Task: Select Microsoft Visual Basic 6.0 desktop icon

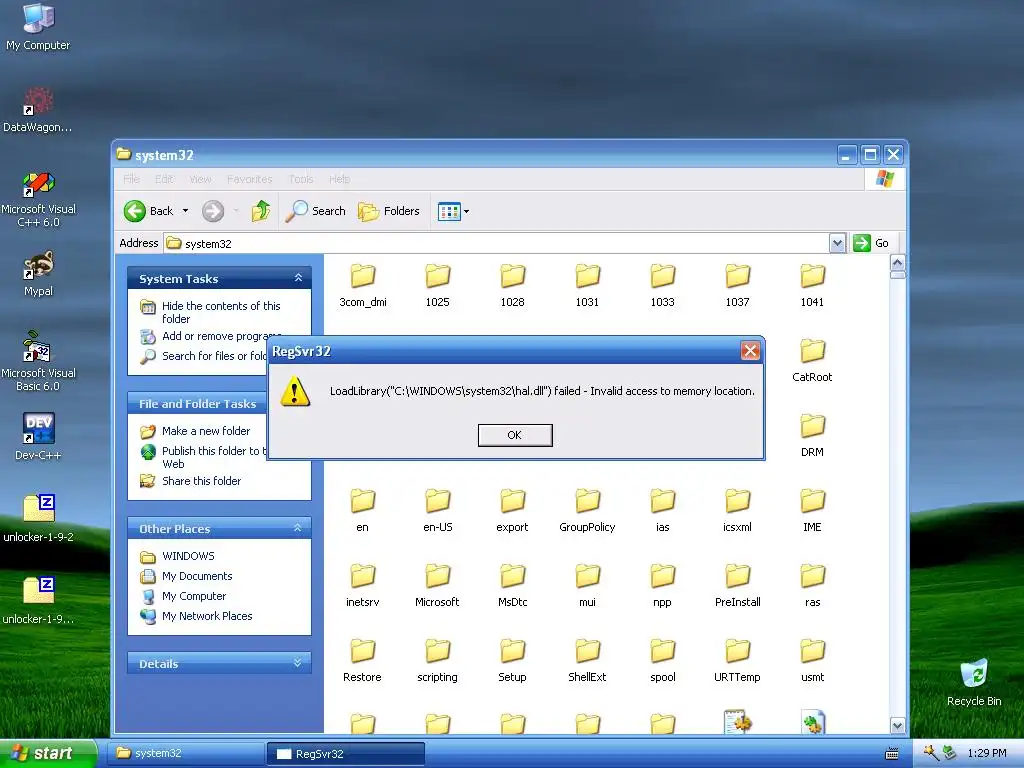Action: 39,361
